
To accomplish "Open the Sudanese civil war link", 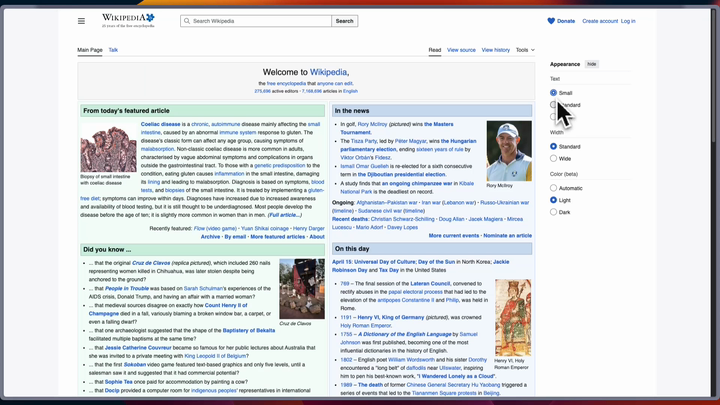I will coord(380,211).
